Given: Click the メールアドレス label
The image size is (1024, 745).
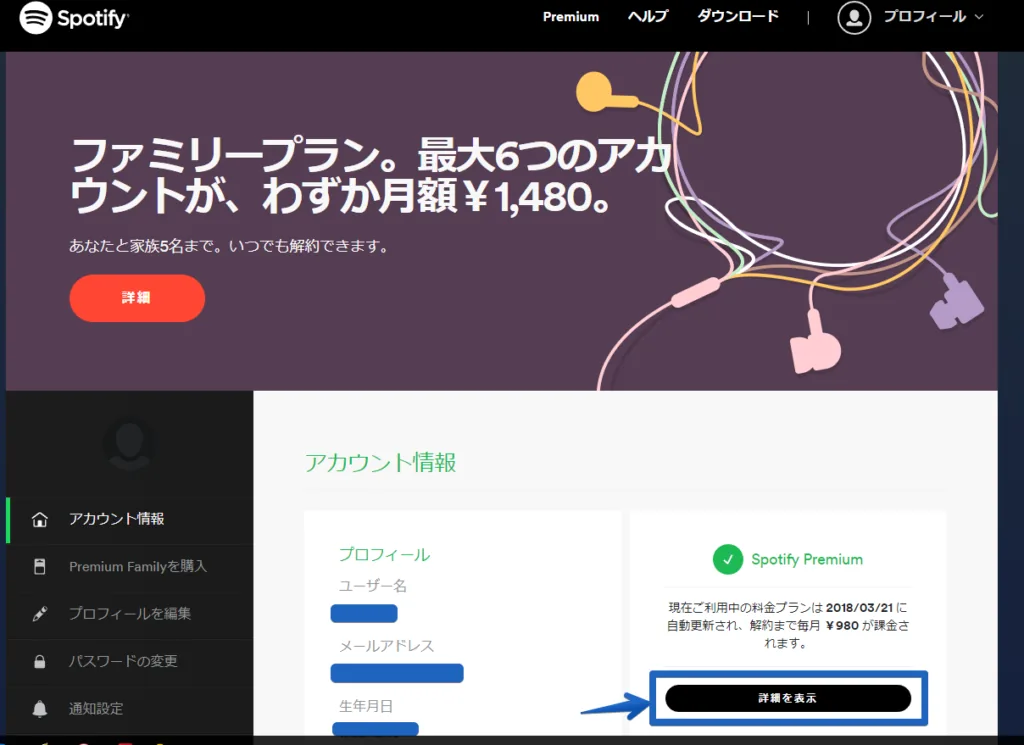Looking at the screenshot, I should pos(387,646).
